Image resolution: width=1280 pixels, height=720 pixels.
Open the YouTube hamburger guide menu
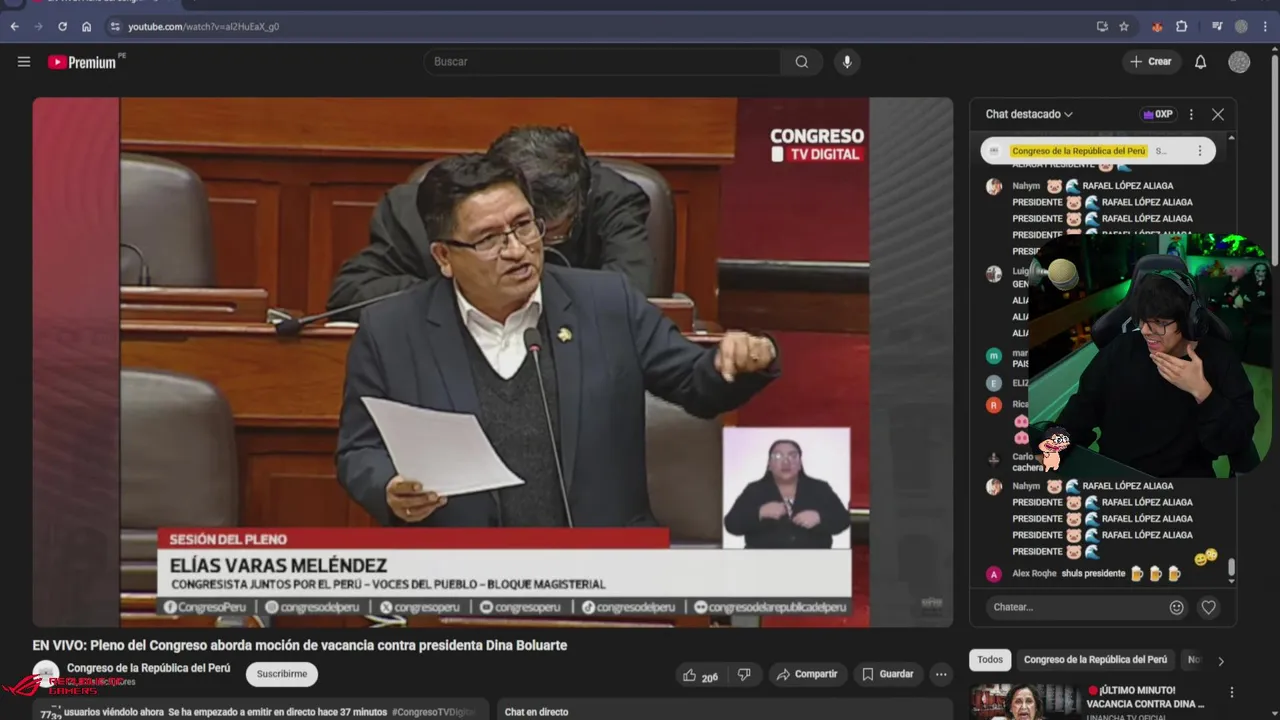click(x=24, y=62)
